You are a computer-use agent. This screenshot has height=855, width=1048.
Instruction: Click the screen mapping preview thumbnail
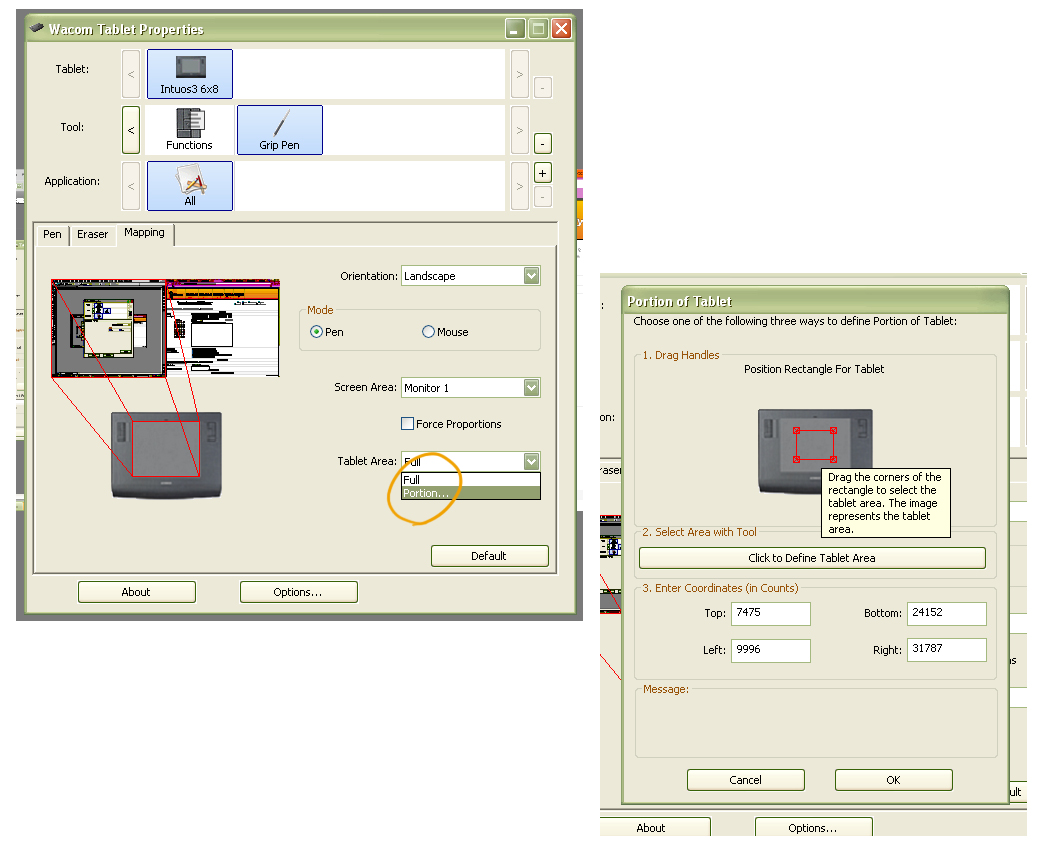165,328
